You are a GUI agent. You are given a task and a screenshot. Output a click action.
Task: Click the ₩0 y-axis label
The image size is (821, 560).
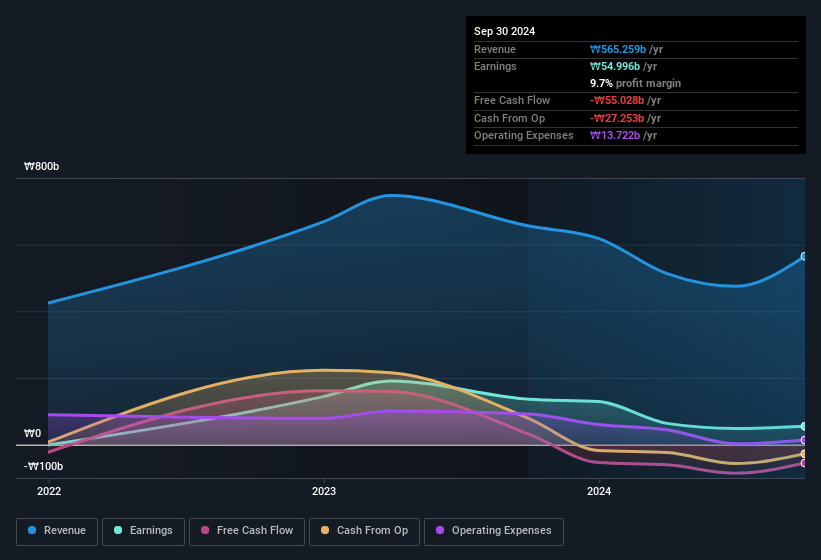coord(32,433)
